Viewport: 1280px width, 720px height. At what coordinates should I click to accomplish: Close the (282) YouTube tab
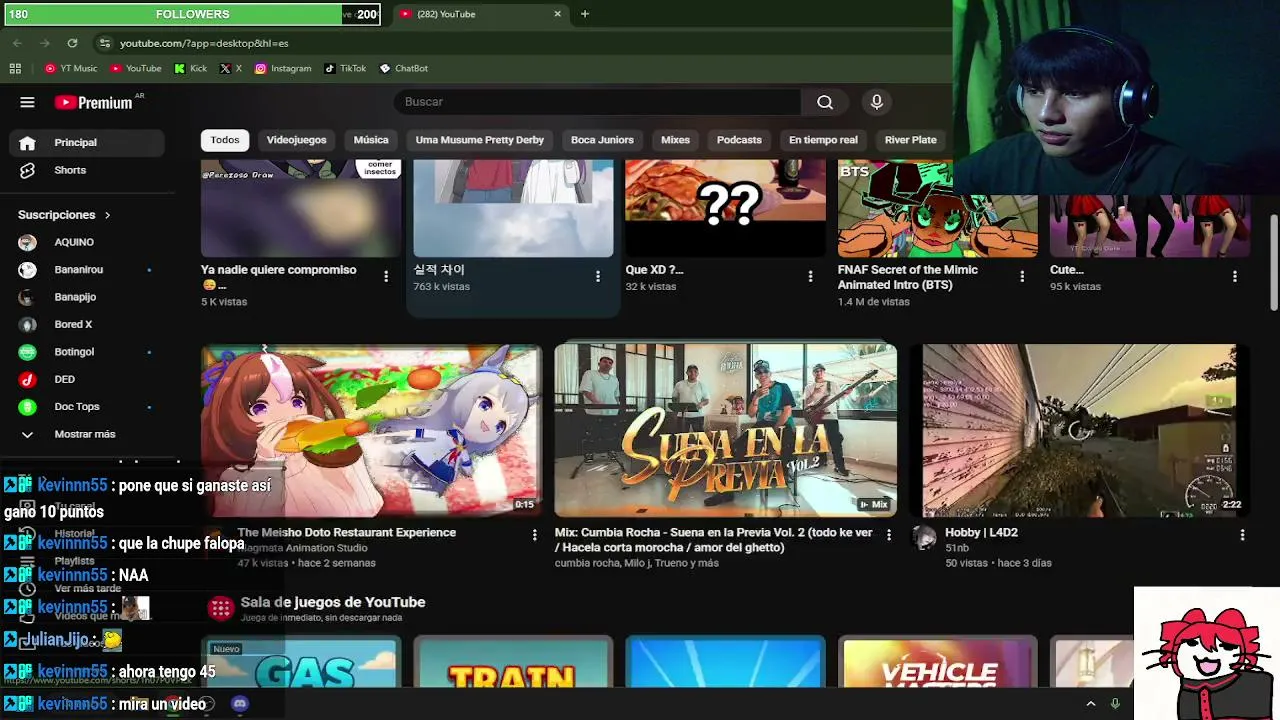tap(558, 14)
